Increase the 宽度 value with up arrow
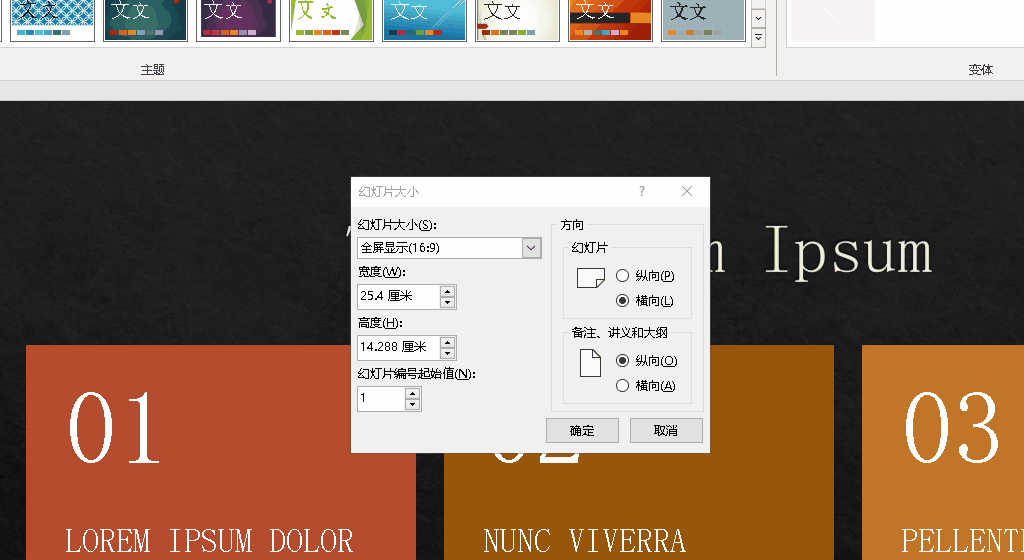 point(448,291)
